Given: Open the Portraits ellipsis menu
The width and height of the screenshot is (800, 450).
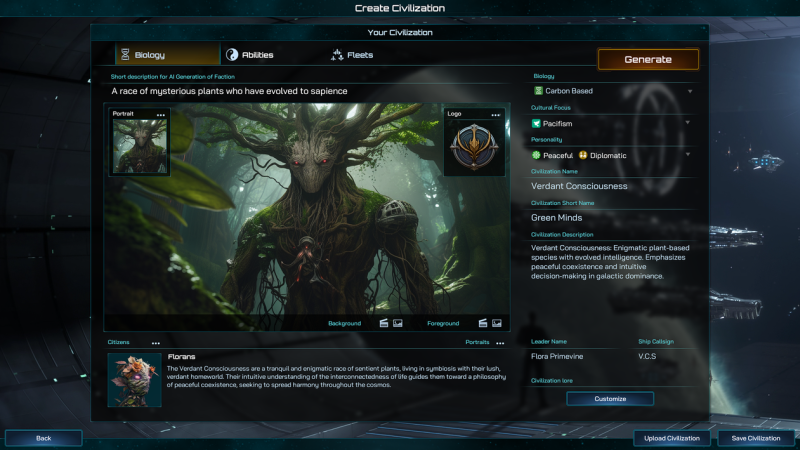Looking at the screenshot, I should (x=500, y=343).
